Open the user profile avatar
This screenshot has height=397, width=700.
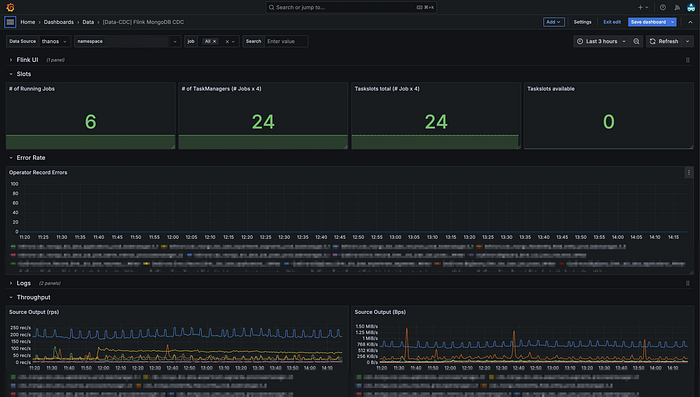coord(691,7)
